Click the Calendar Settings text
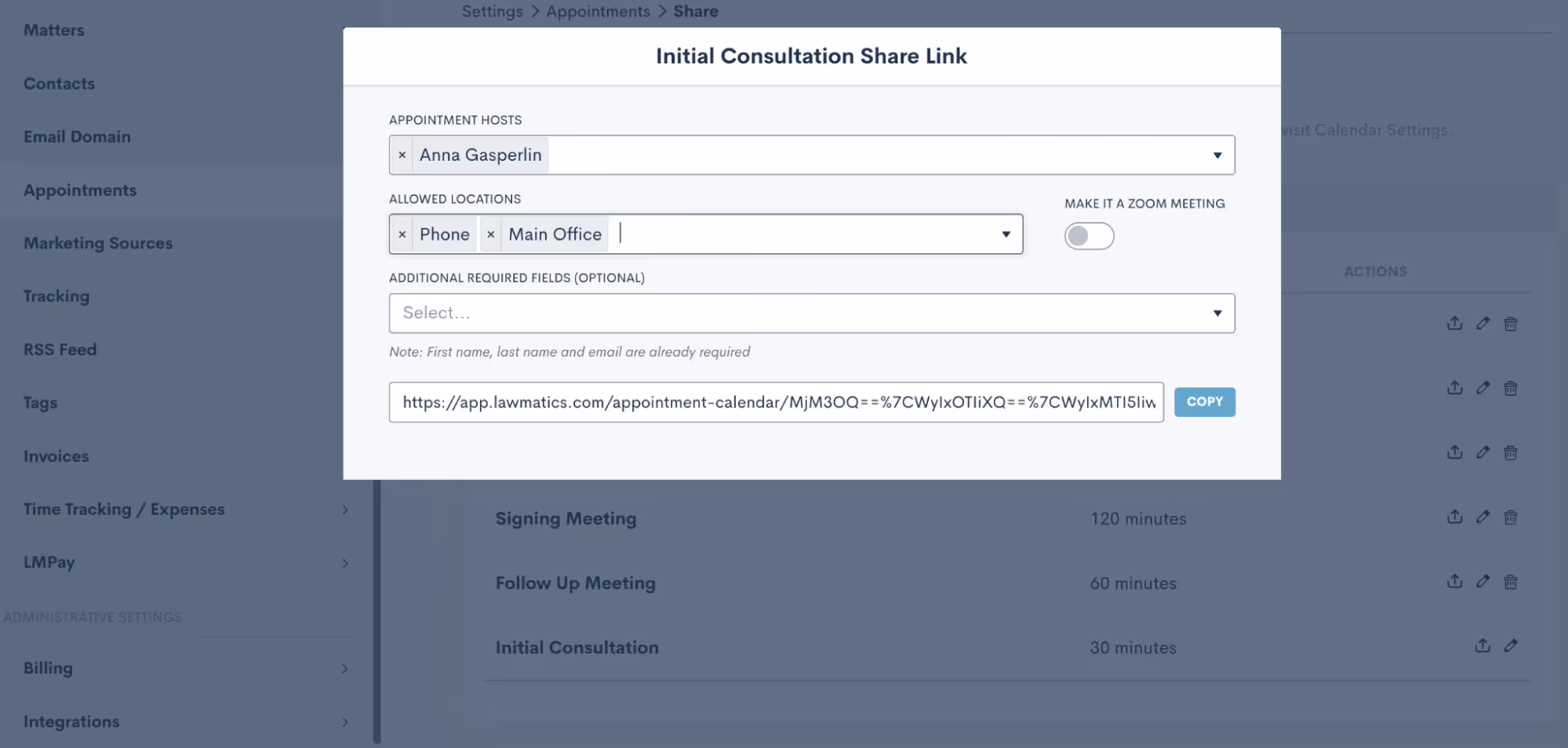 coord(1382,130)
